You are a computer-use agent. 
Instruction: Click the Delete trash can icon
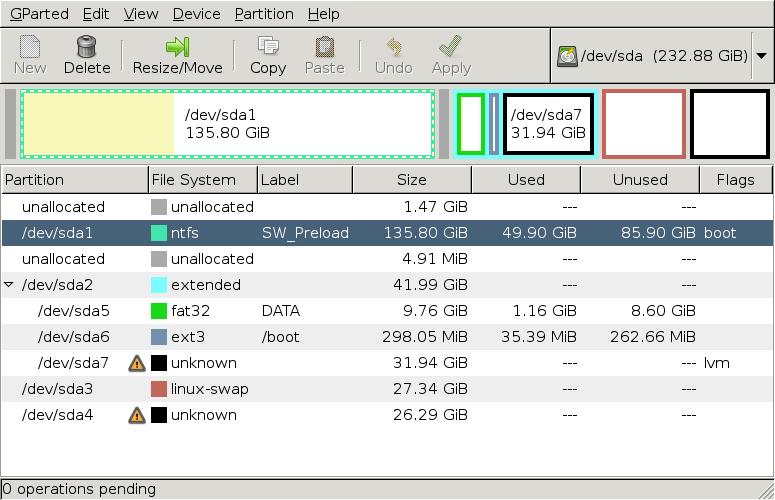[x=86, y=47]
